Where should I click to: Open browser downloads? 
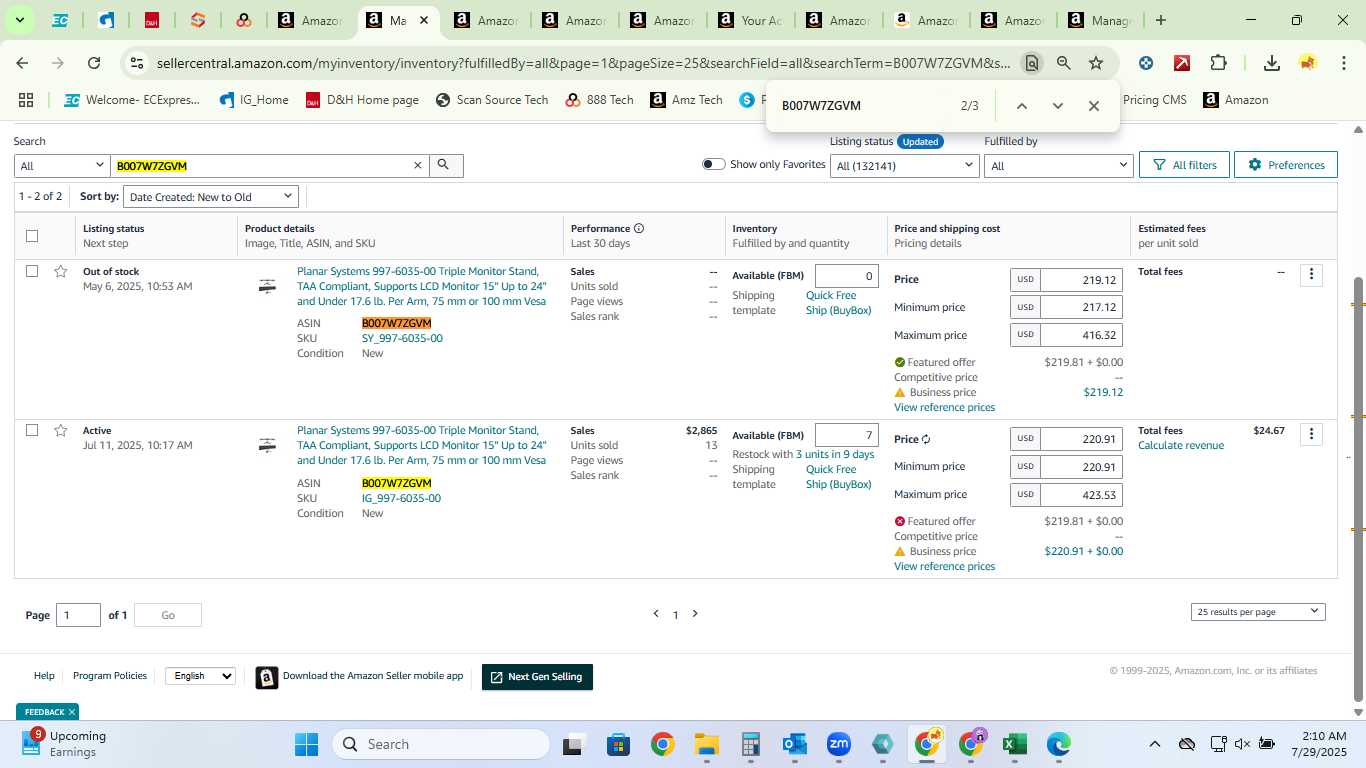(x=1271, y=63)
